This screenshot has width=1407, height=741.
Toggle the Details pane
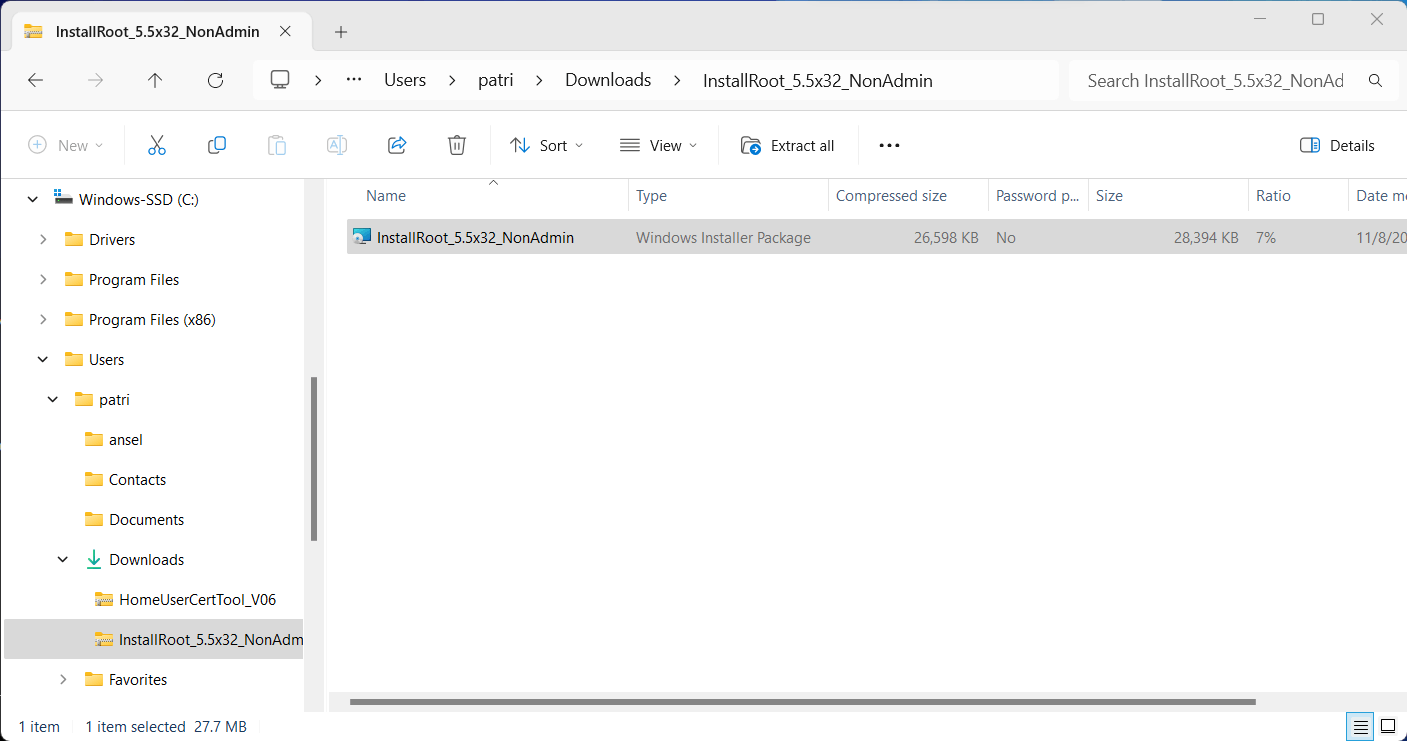(x=1337, y=145)
